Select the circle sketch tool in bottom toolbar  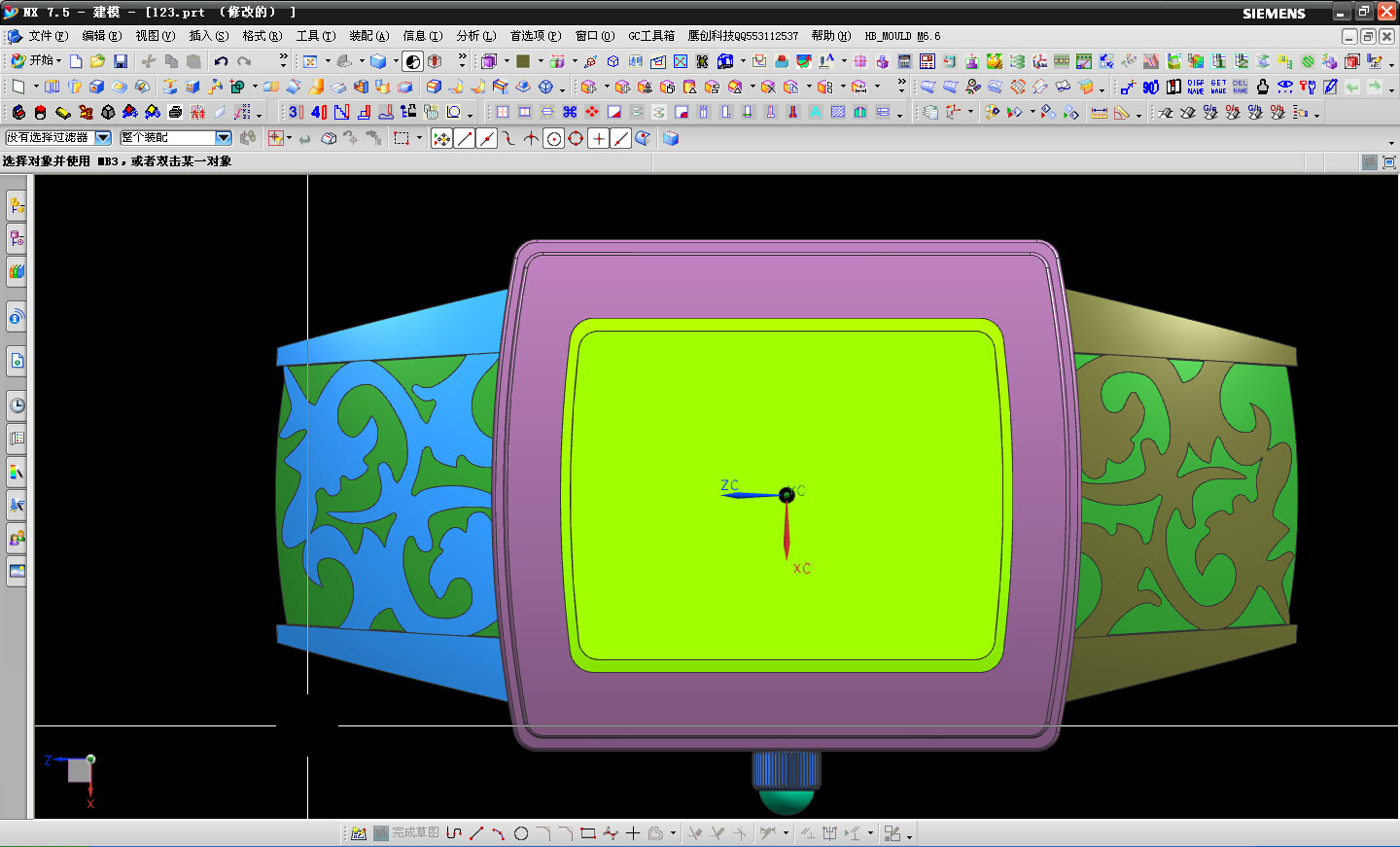click(521, 833)
